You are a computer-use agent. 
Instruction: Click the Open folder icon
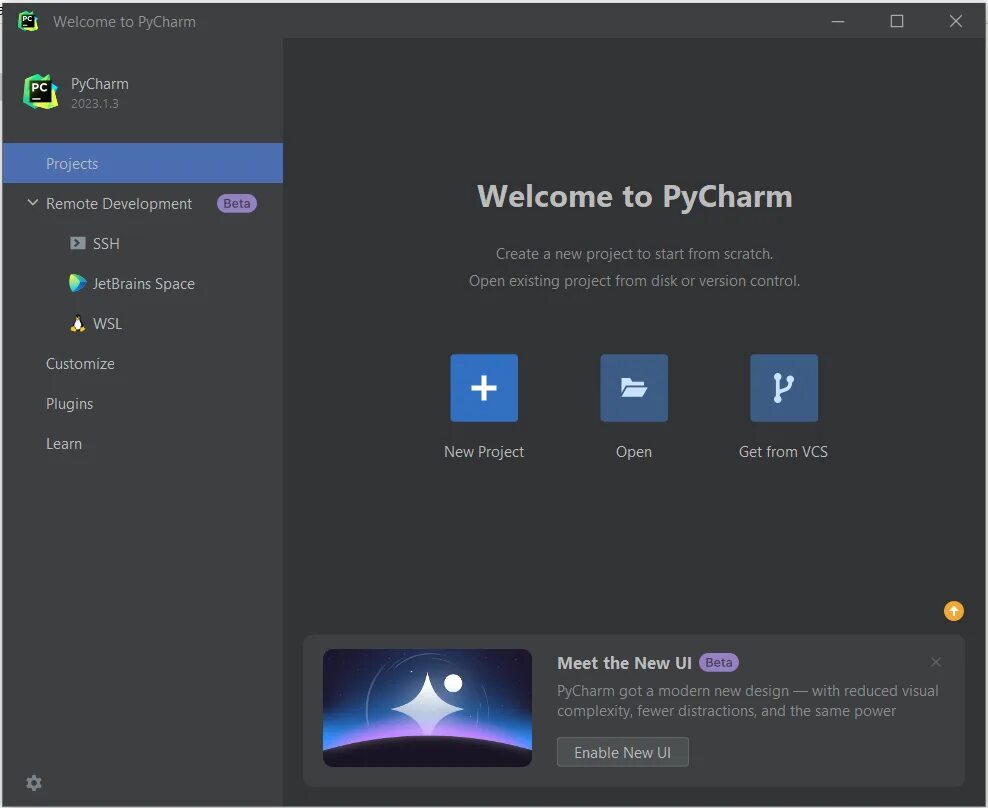(634, 388)
